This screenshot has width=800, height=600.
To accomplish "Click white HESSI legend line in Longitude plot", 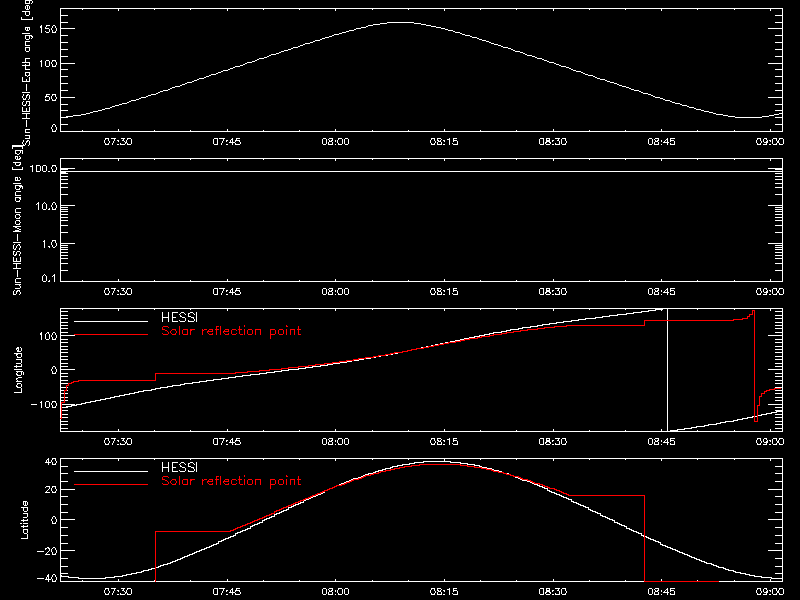I will tap(111, 321).
